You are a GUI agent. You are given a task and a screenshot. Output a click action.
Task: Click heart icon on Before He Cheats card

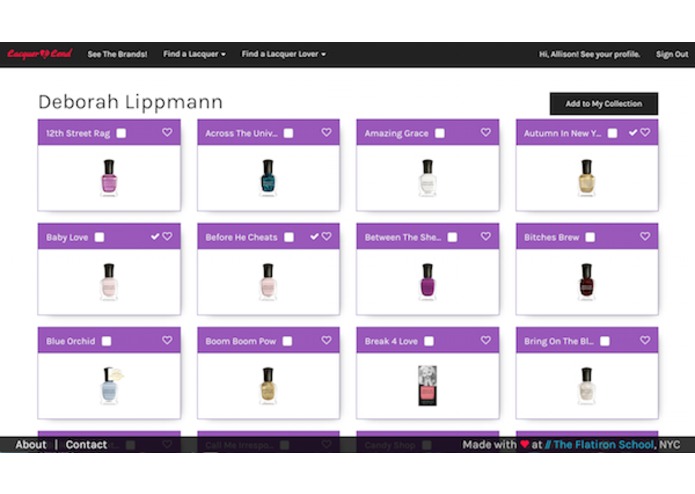click(326, 237)
